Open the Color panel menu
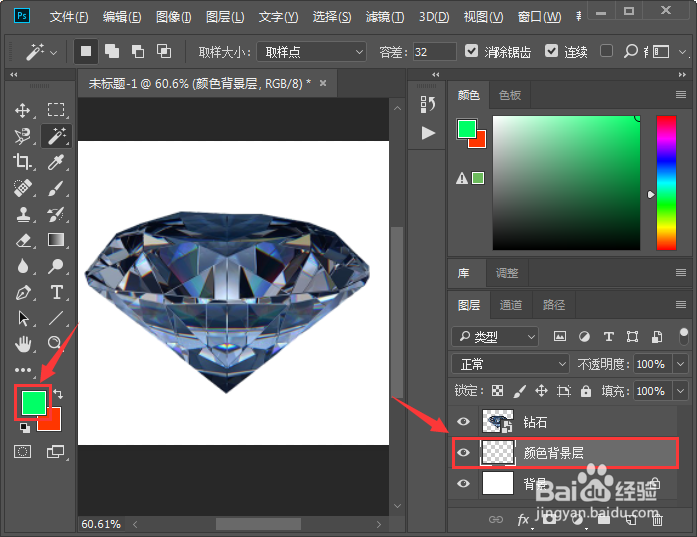Image resolution: width=697 pixels, height=537 pixels. [x=681, y=95]
